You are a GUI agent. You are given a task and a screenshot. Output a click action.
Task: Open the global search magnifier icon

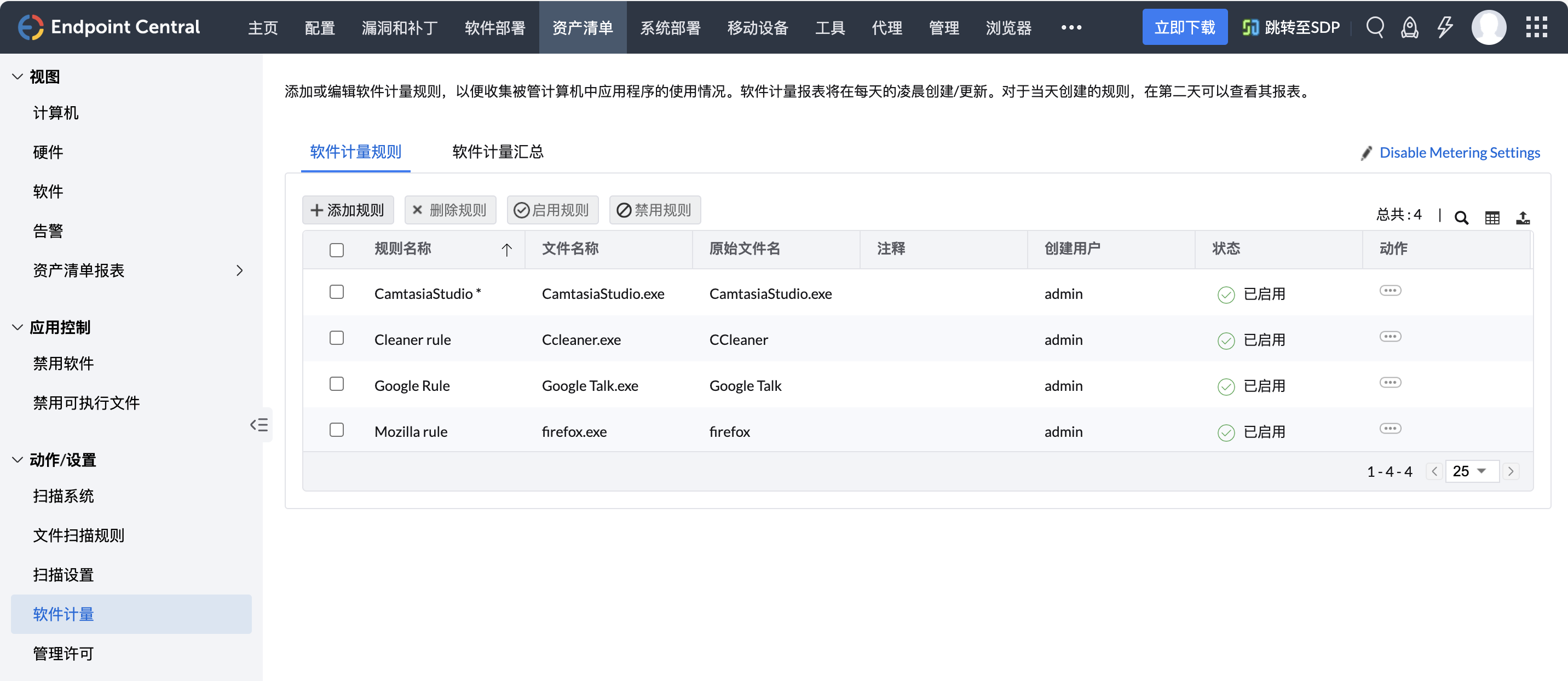tap(1375, 27)
